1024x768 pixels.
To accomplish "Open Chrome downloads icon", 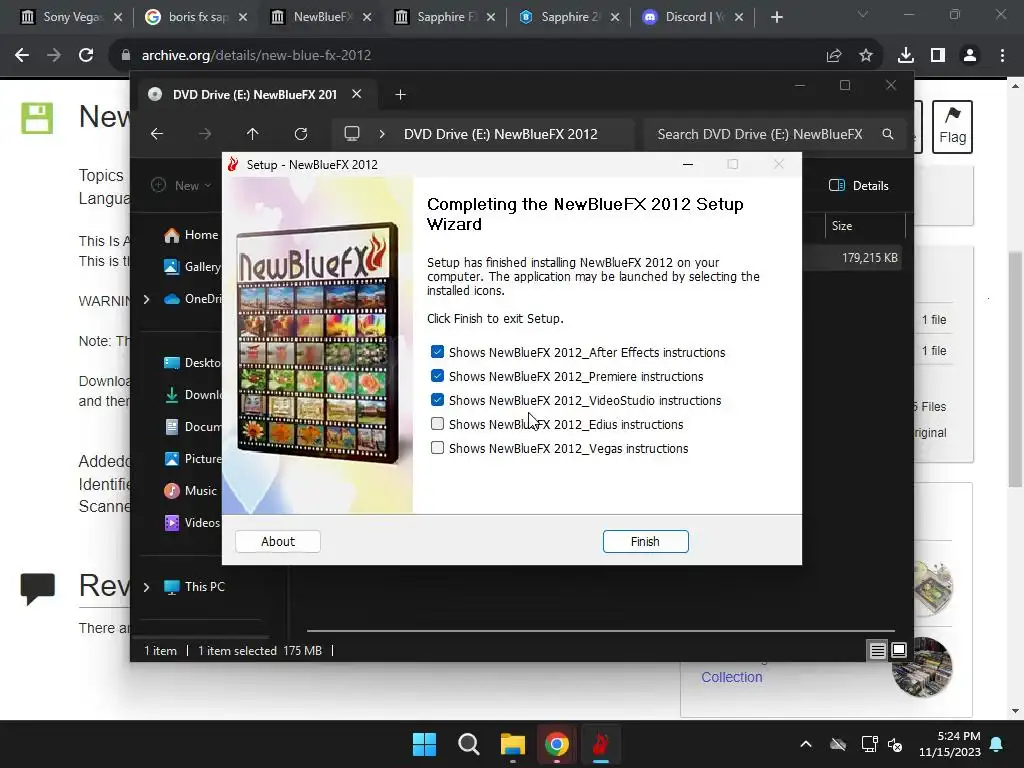I will point(906,56).
